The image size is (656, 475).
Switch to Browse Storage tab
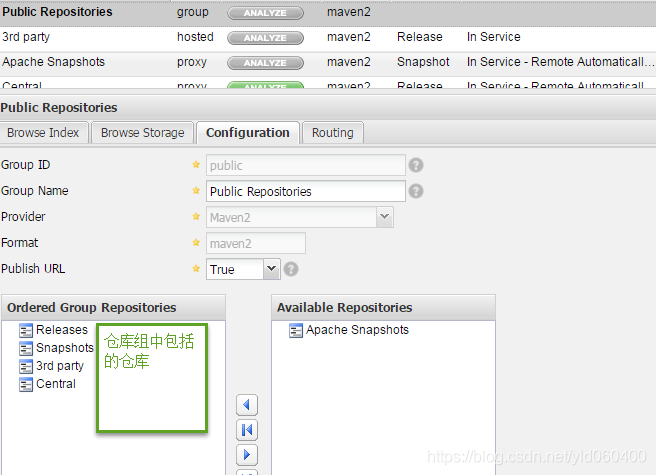(143, 133)
